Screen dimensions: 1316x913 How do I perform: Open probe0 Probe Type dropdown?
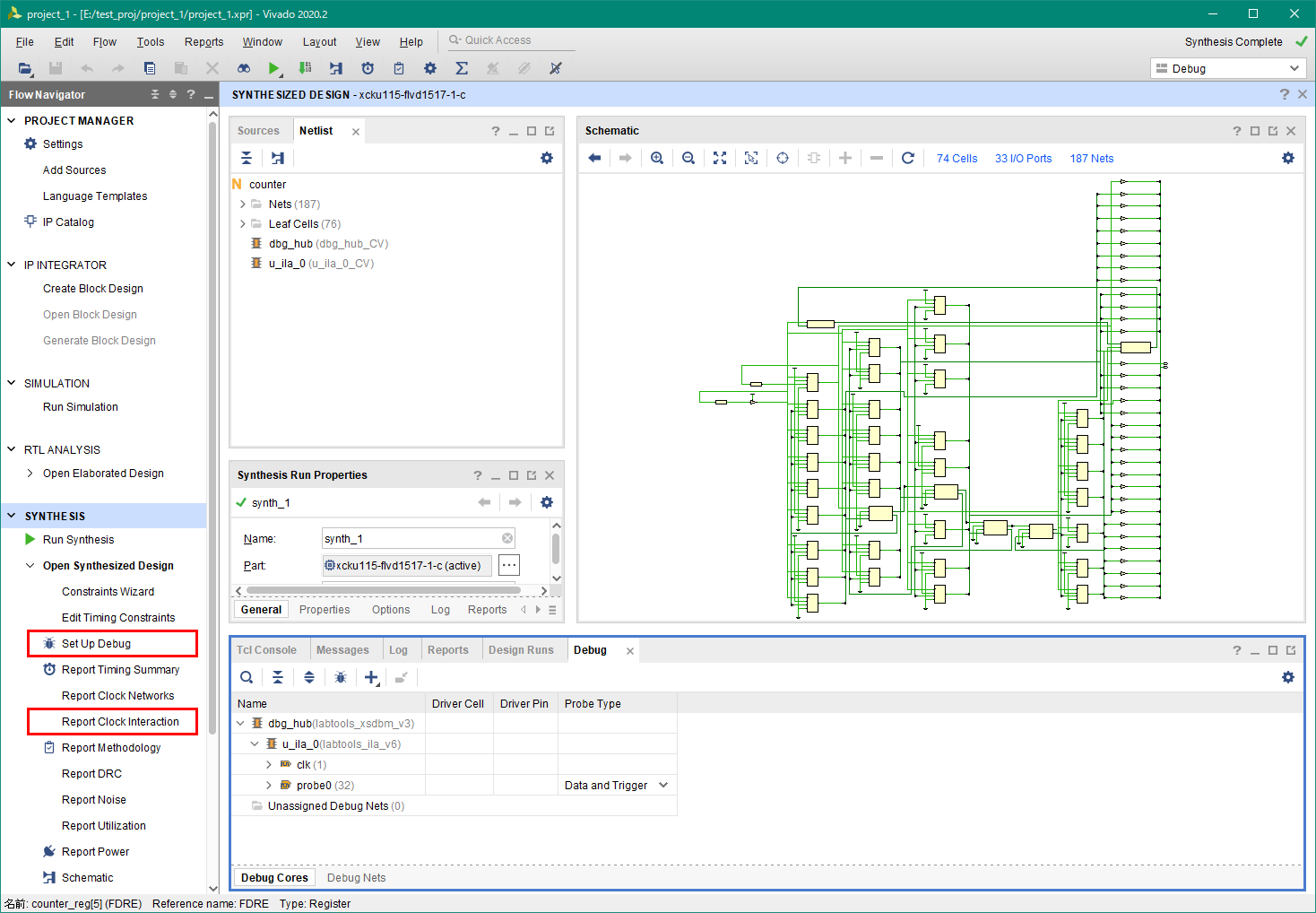(663, 786)
